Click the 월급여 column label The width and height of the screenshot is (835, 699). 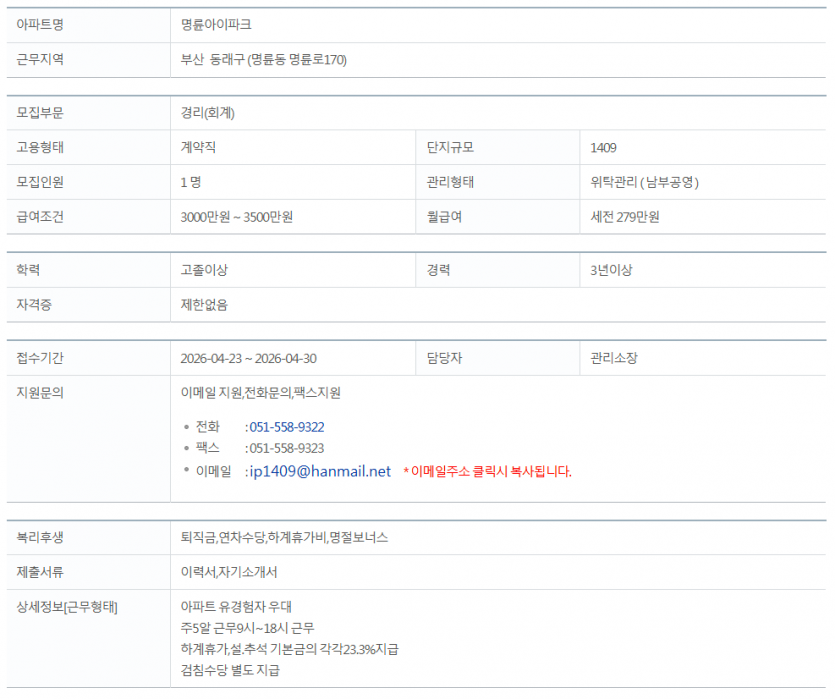click(x=444, y=217)
